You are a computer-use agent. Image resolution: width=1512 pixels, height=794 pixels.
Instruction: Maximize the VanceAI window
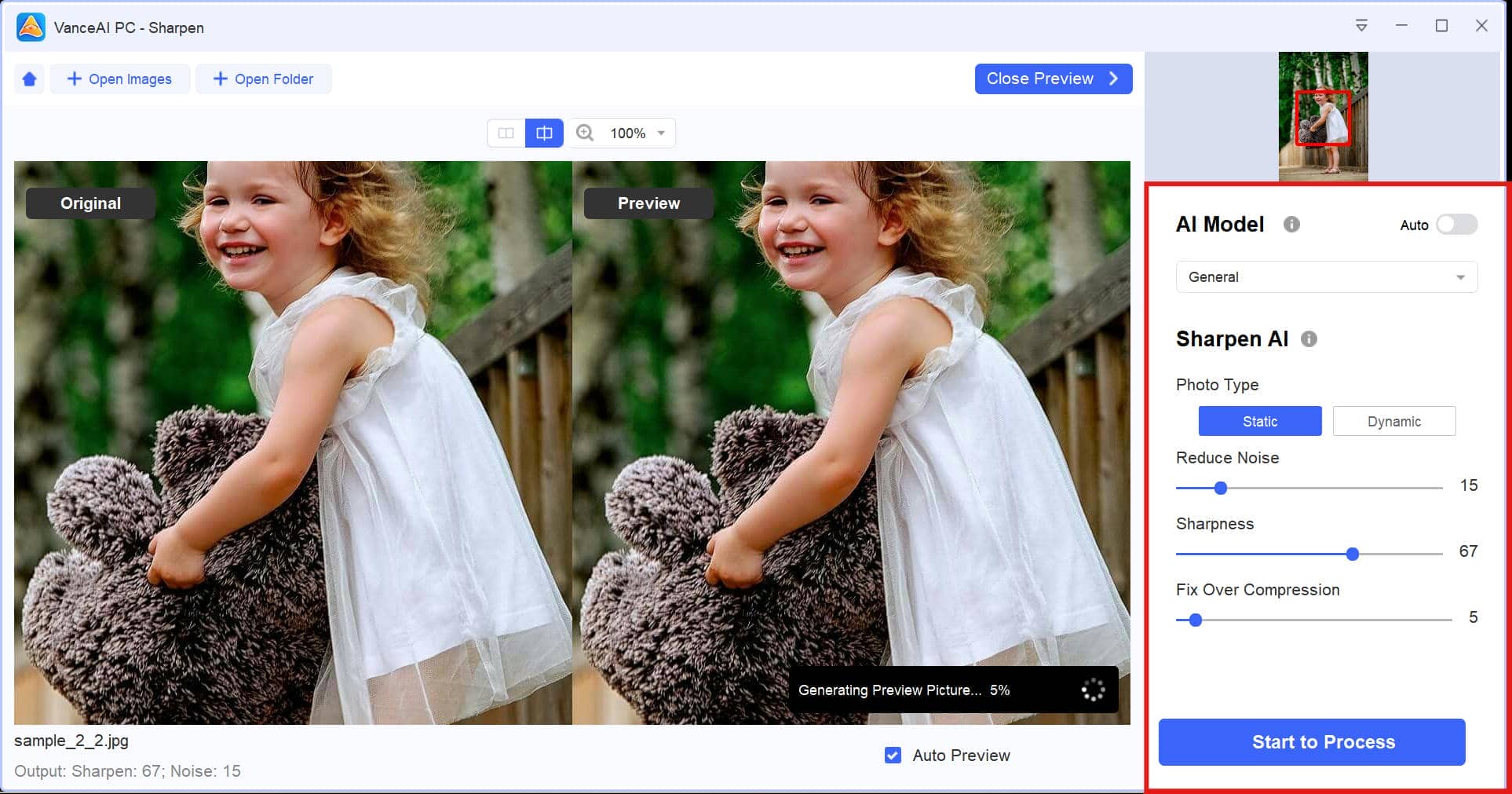(x=1441, y=26)
